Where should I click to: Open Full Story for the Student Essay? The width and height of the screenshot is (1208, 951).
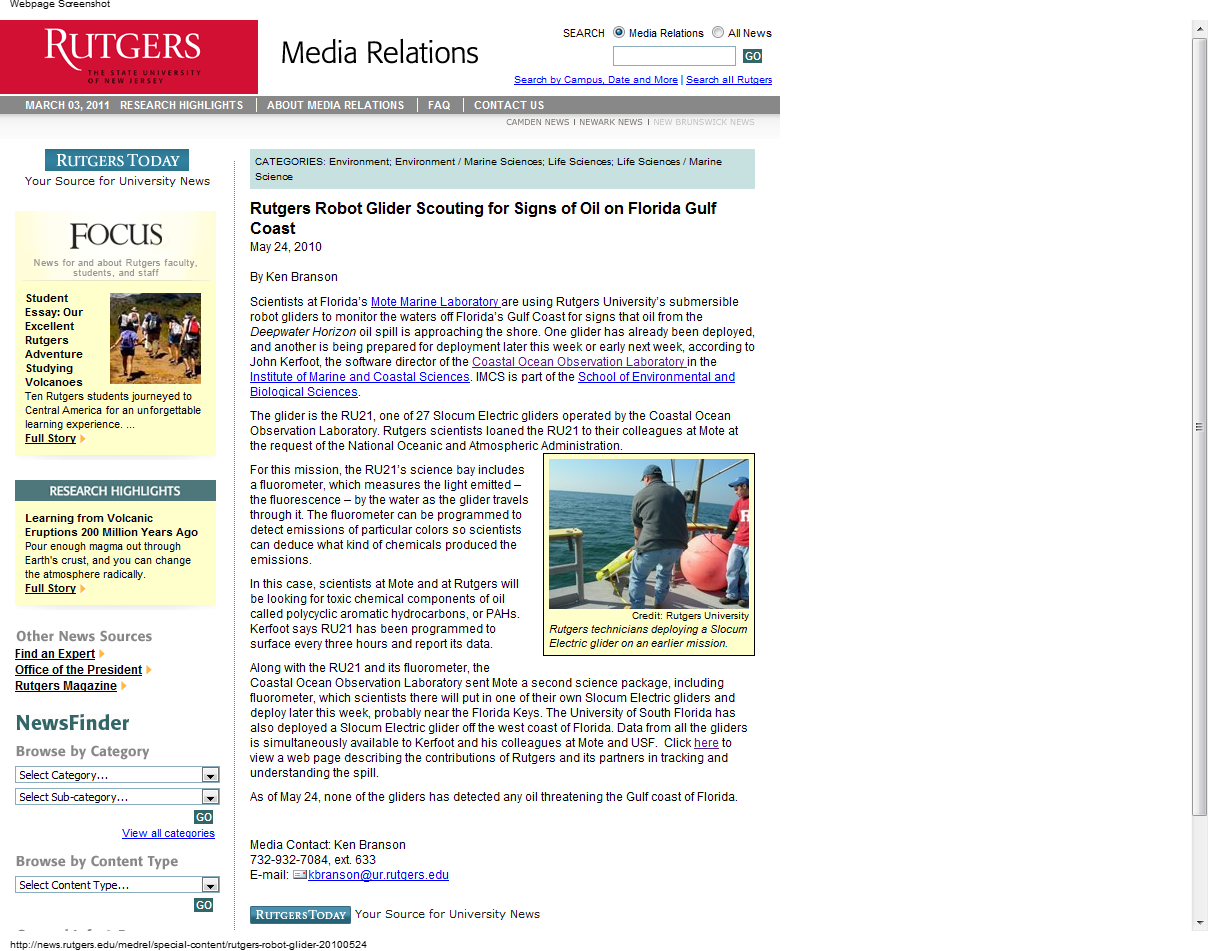tap(50, 438)
